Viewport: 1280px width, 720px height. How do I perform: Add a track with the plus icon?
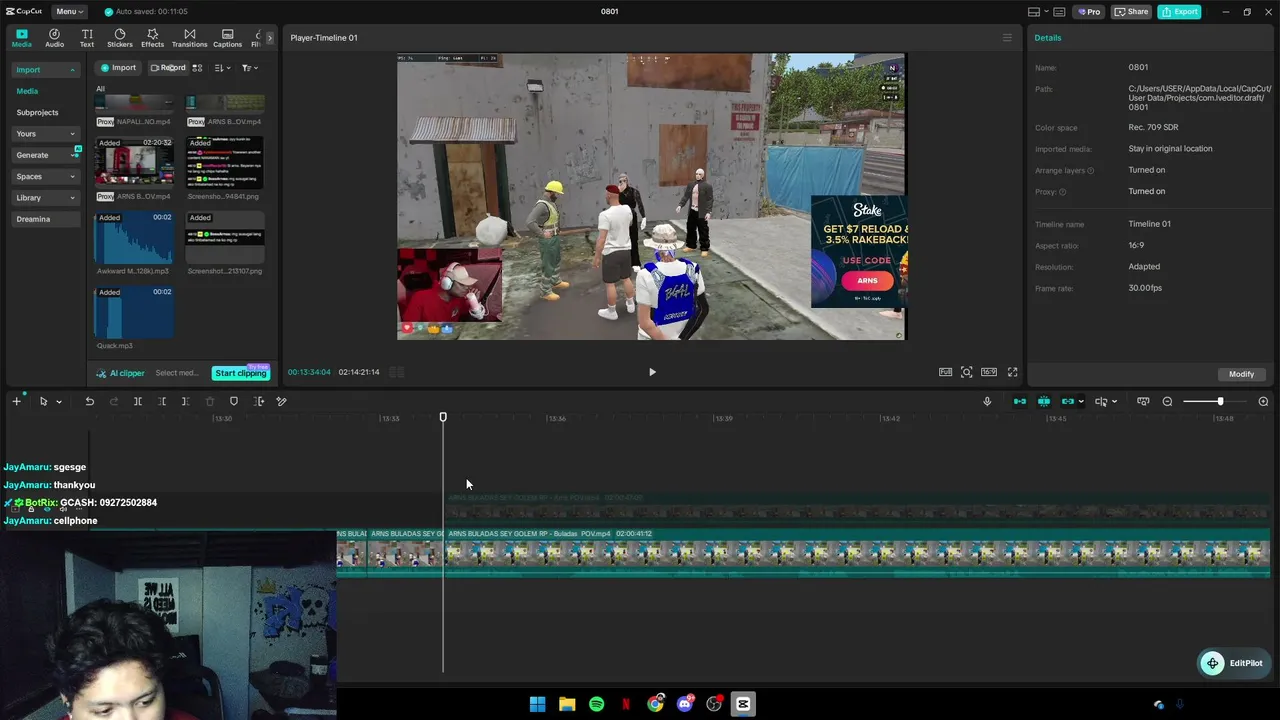click(16, 401)
